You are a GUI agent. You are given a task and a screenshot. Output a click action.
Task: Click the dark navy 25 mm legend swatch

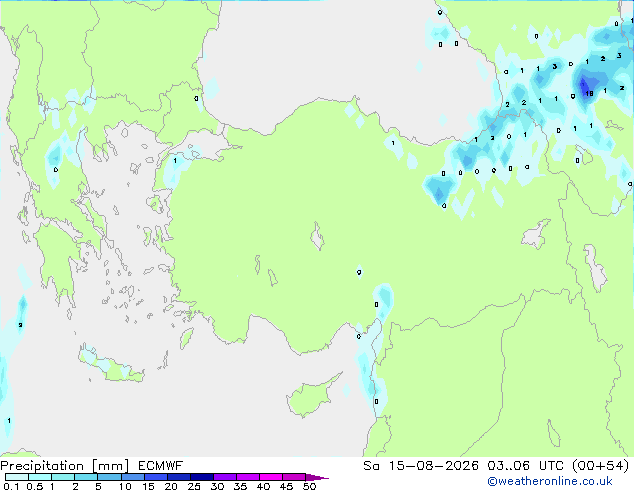pos(202,477)
